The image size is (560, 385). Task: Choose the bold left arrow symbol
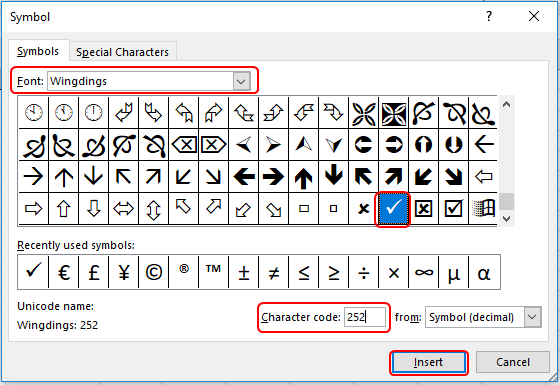click(x=244, y=177)
